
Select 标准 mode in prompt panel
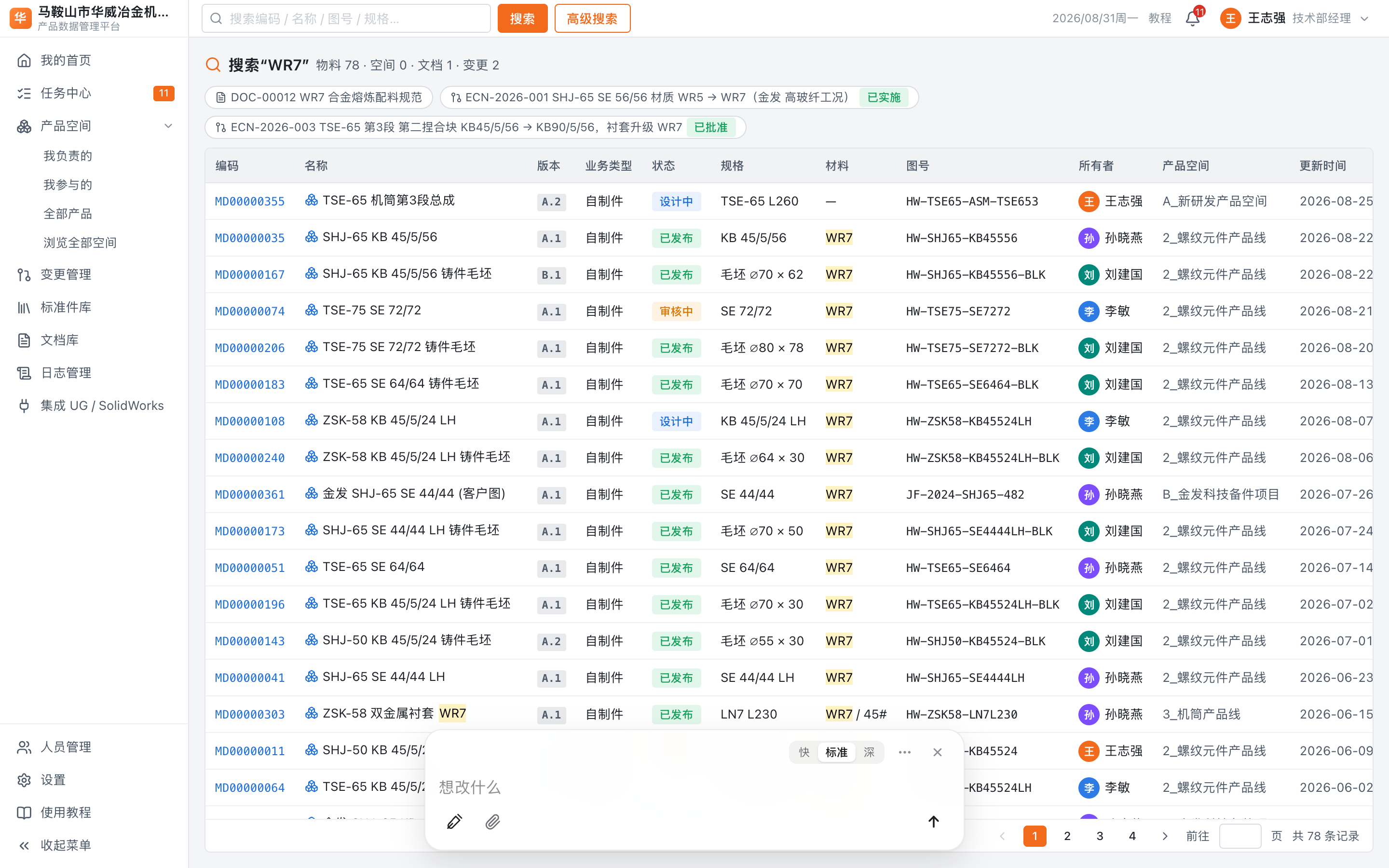(836, 752)
